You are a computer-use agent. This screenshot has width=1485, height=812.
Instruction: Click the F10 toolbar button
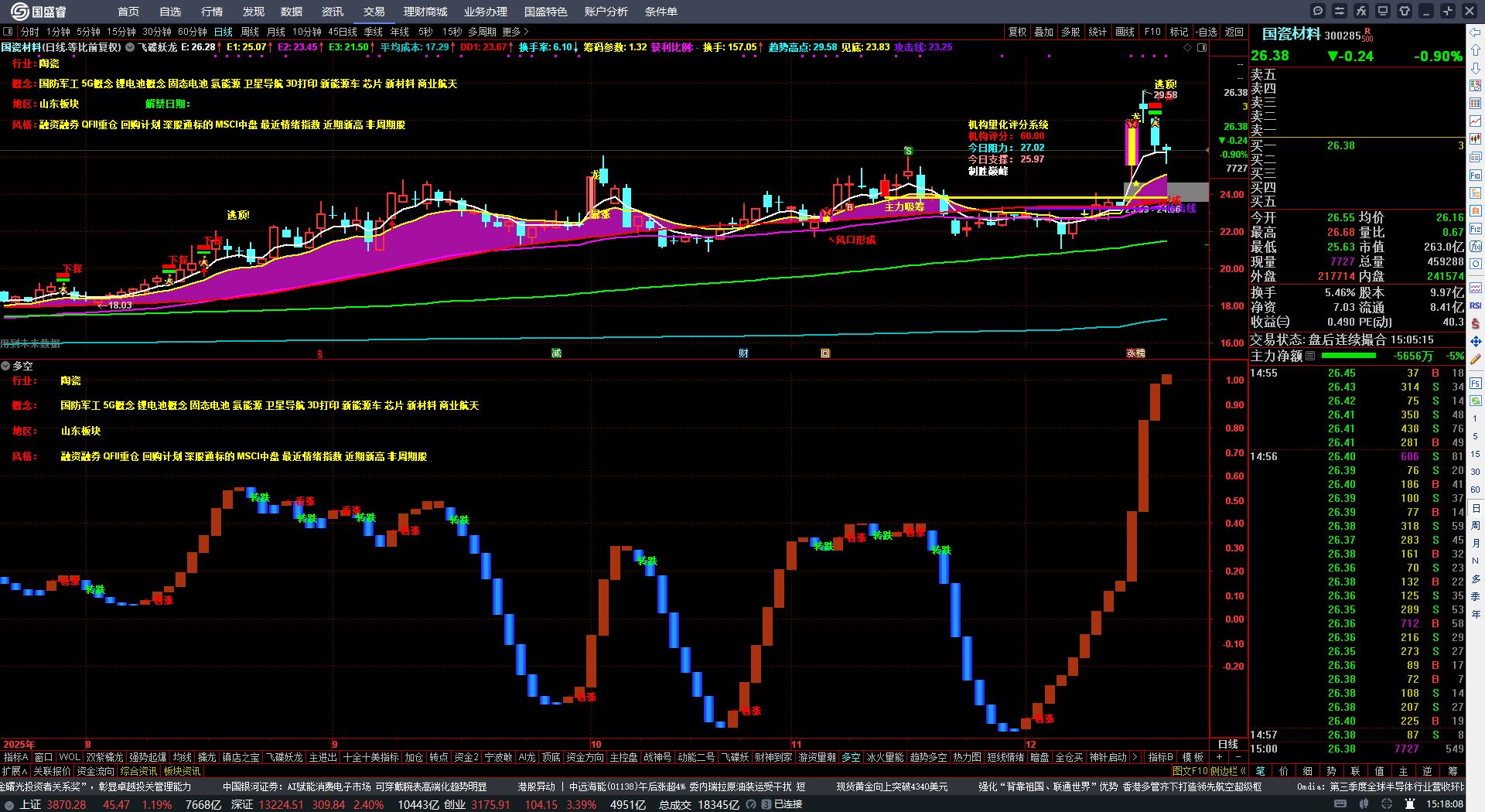click(x=1152, y=32)
